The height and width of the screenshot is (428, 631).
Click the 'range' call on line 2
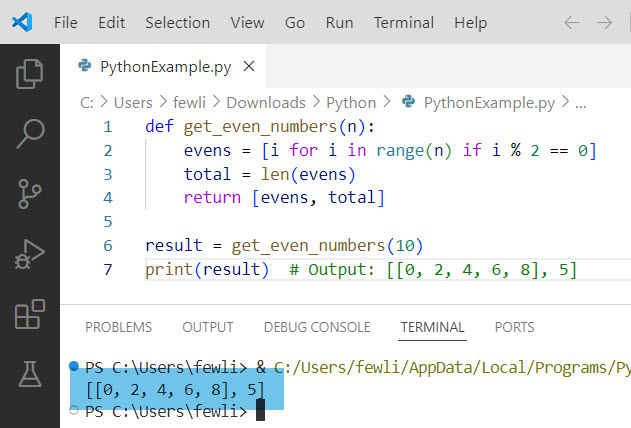pos(400,150)
